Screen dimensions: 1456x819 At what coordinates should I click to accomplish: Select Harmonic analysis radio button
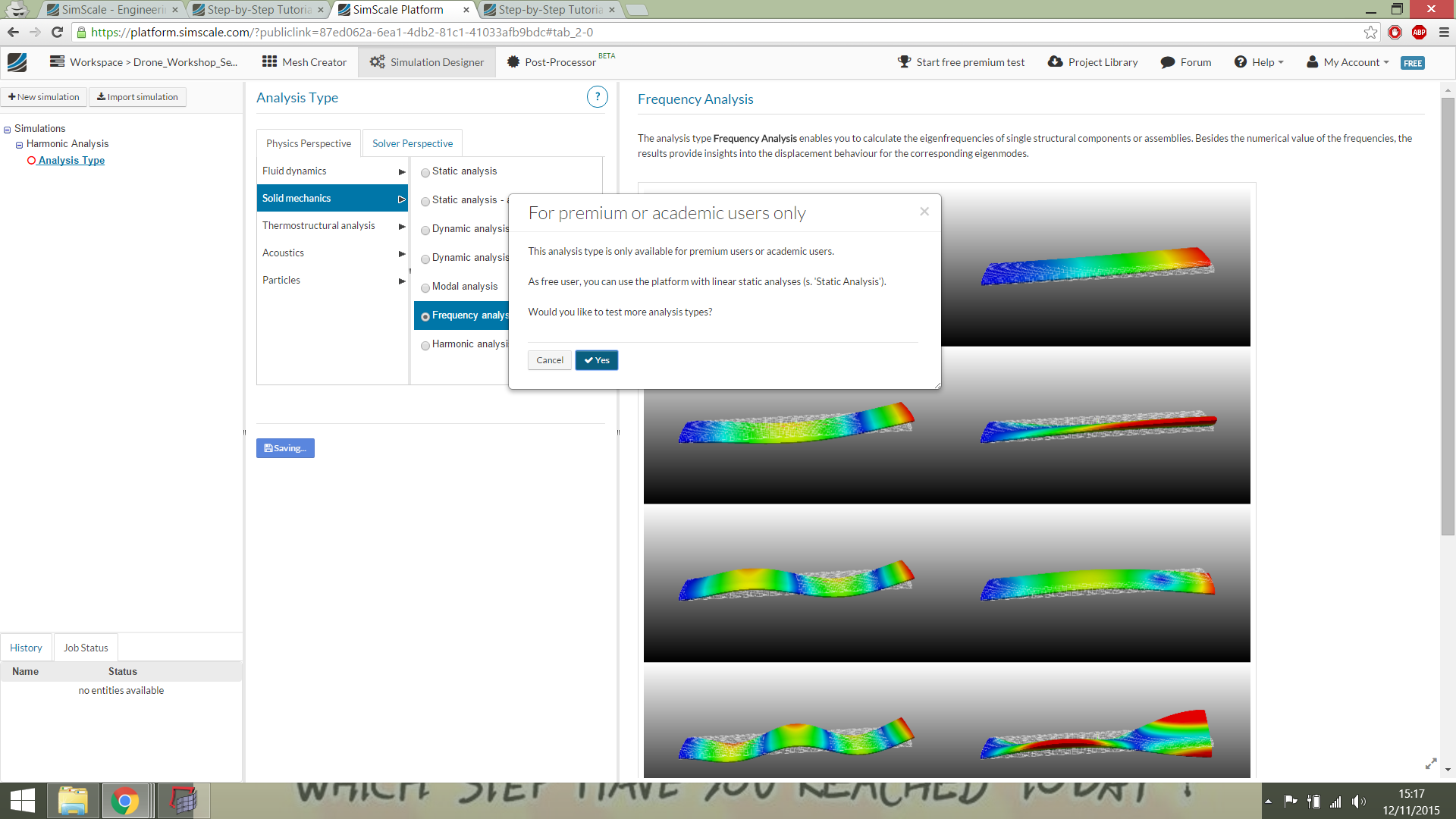point(425,345)
